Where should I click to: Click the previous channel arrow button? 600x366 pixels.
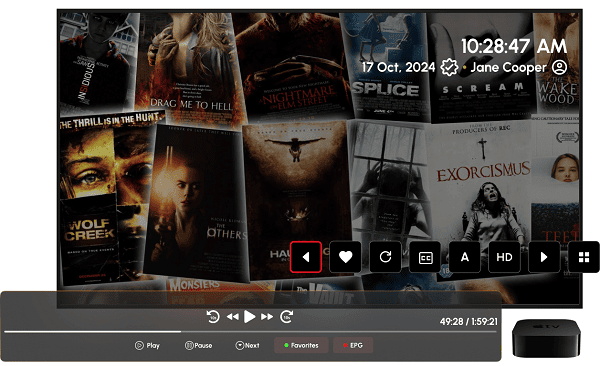coord(306,257)
